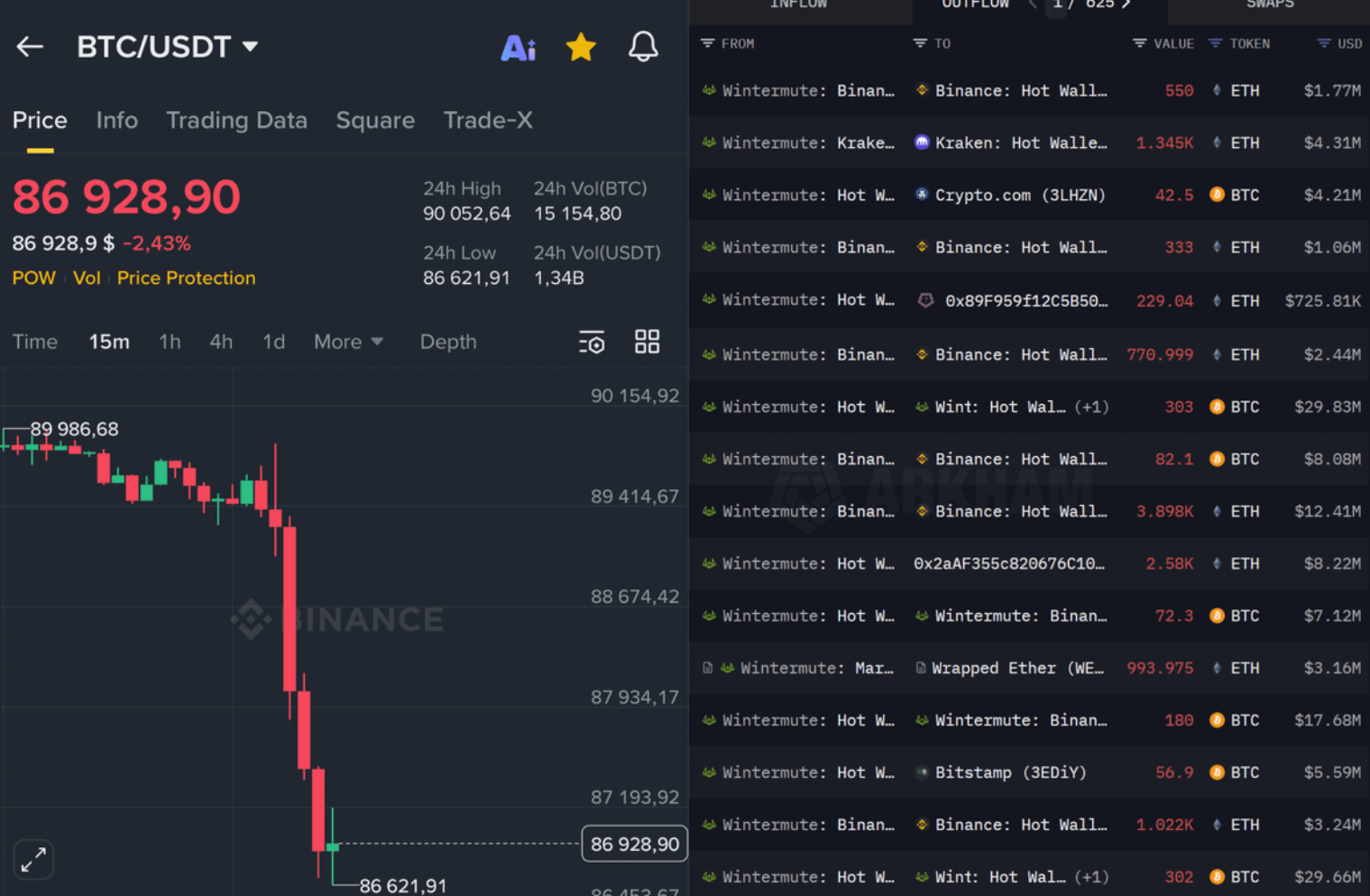Click the ETH icon in the 550 row
The width and height of the screenshot is (1370, 896).
click(1217, 90)
